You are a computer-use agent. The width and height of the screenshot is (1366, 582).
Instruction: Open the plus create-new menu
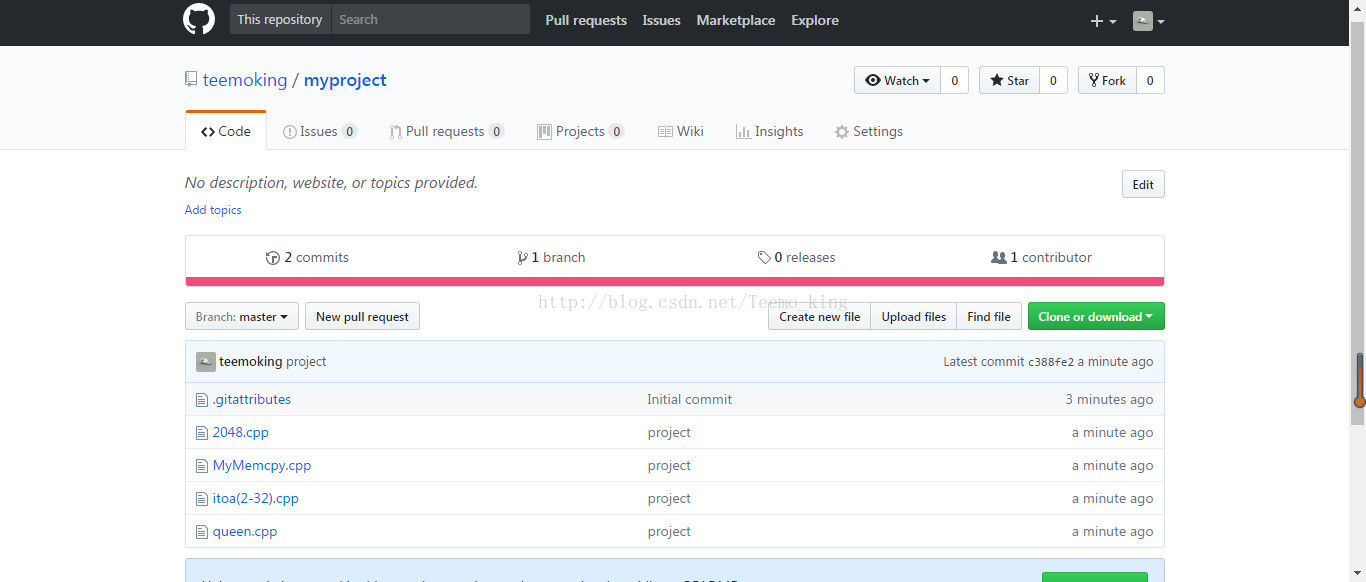[1103, 21]
